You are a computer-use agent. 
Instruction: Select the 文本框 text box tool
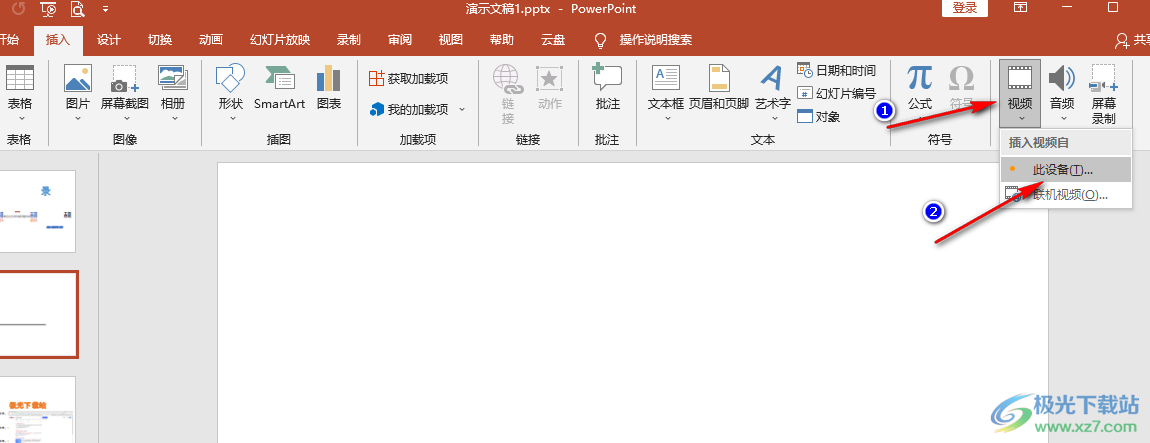pos(666,80)
